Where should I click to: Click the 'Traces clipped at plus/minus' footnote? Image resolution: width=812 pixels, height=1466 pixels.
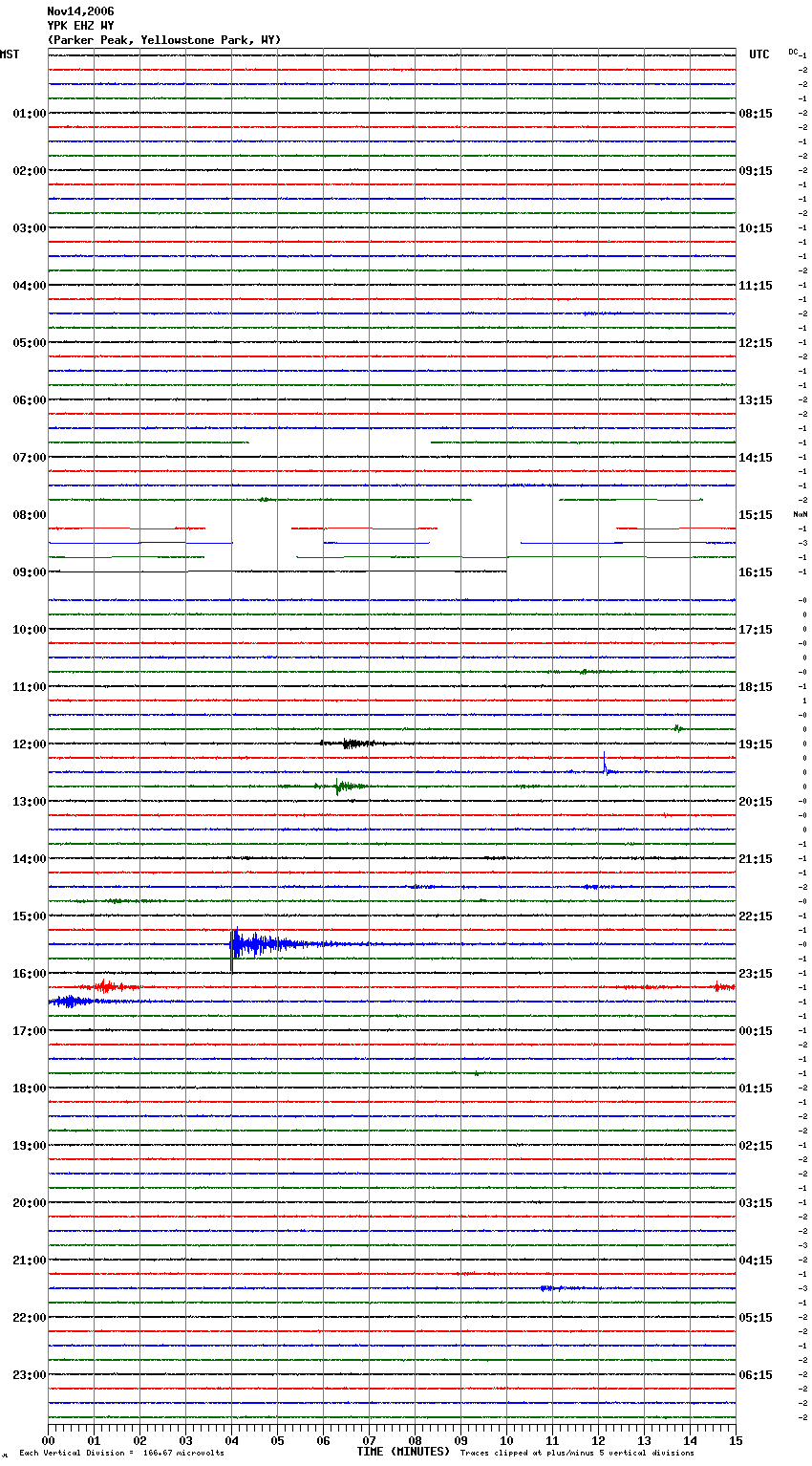click(x=577, y=1454)
